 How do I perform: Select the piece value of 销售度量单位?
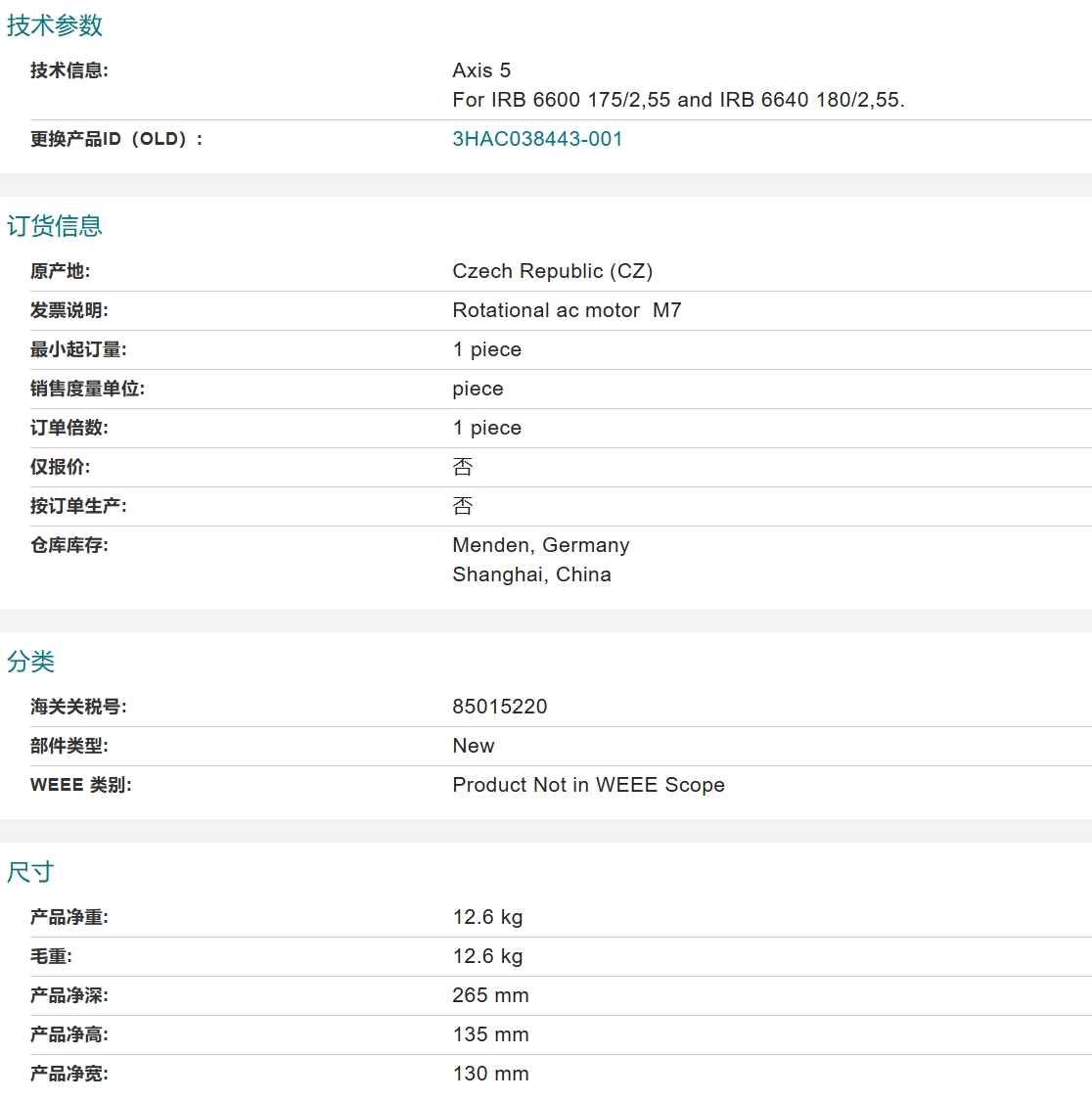(x=478, y=389)
